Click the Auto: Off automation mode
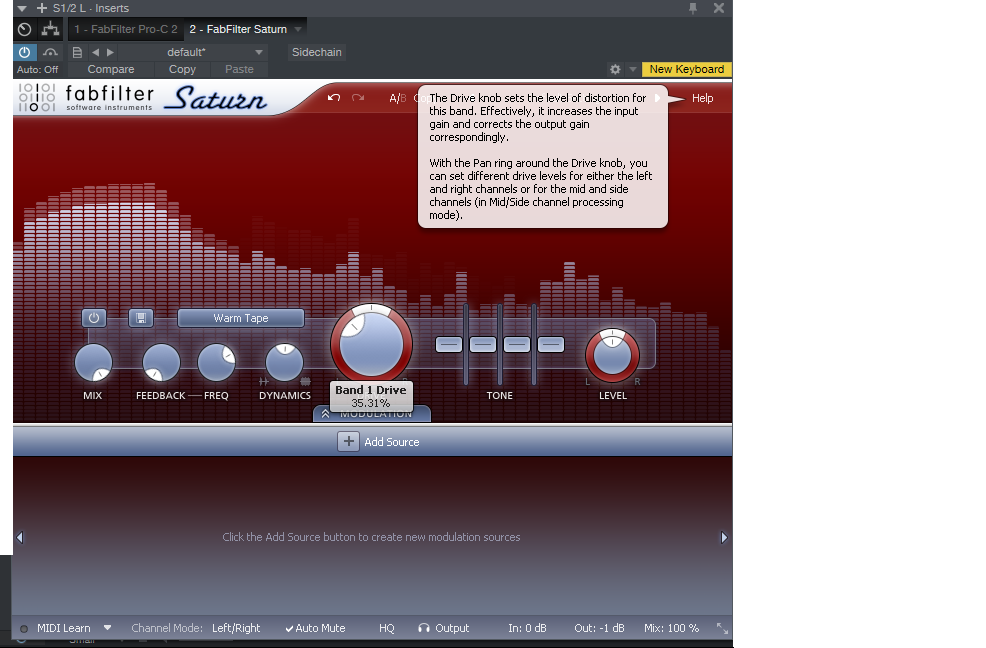This screenshot has width=986, height=648. tap(38, 70)
